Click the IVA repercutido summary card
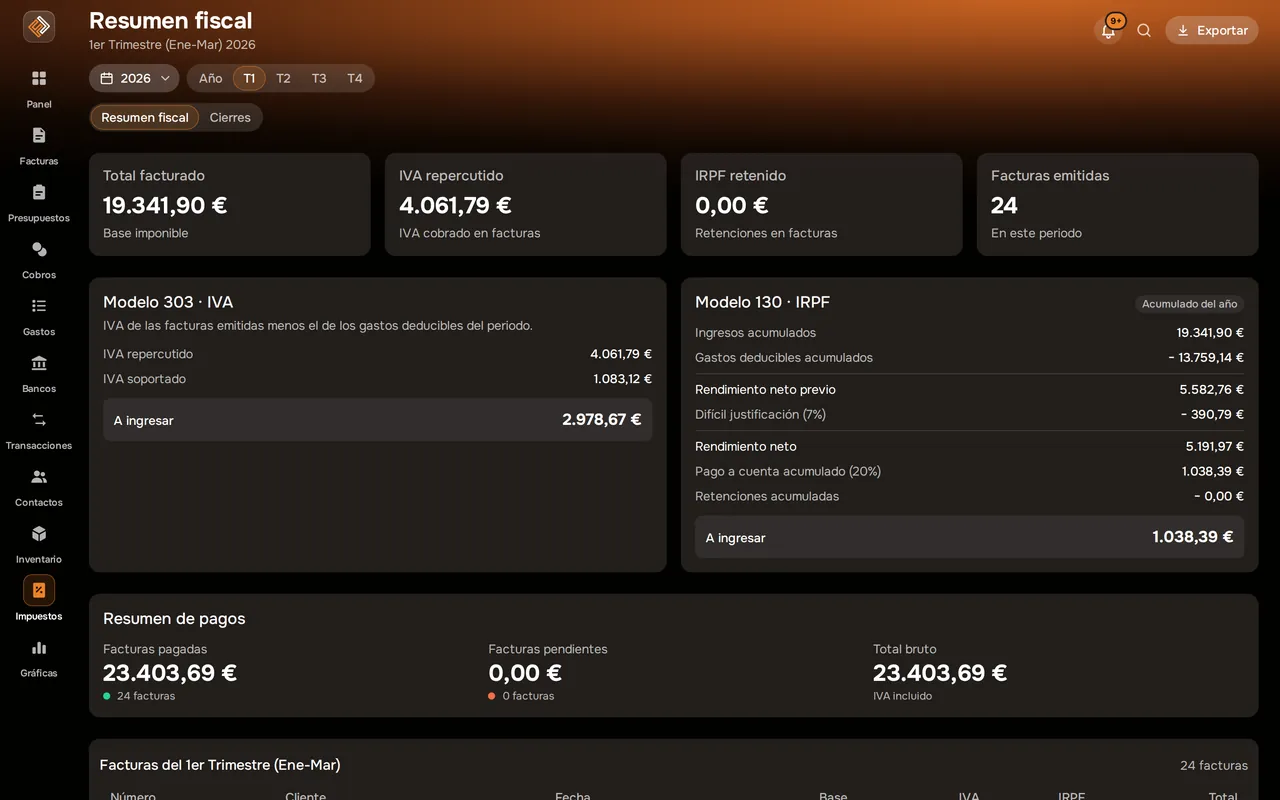This screenshot has width=1280, height=800. tap(526, 204)
